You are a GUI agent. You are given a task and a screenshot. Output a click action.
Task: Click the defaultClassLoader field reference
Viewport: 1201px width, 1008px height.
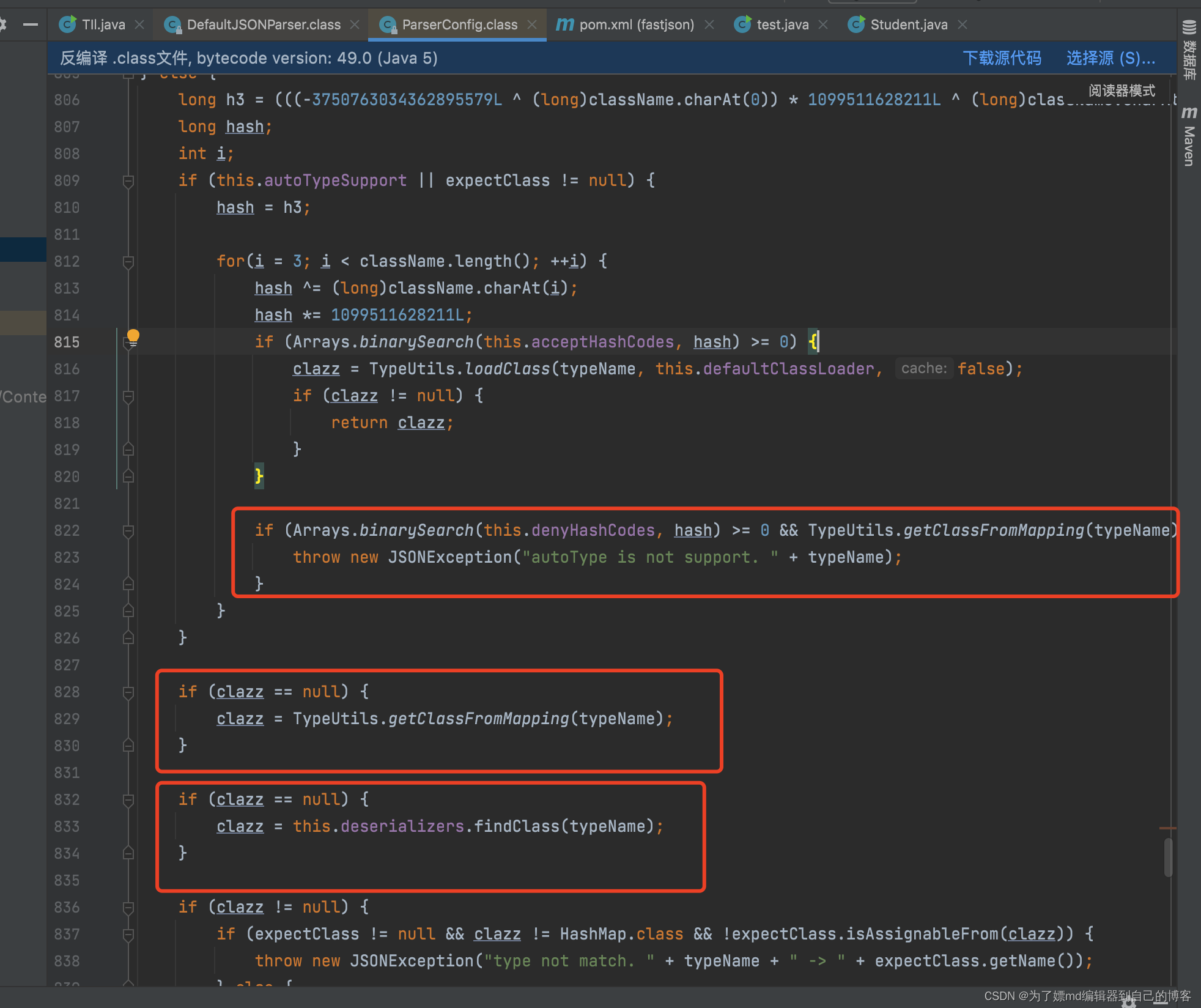tap(788, 369)
